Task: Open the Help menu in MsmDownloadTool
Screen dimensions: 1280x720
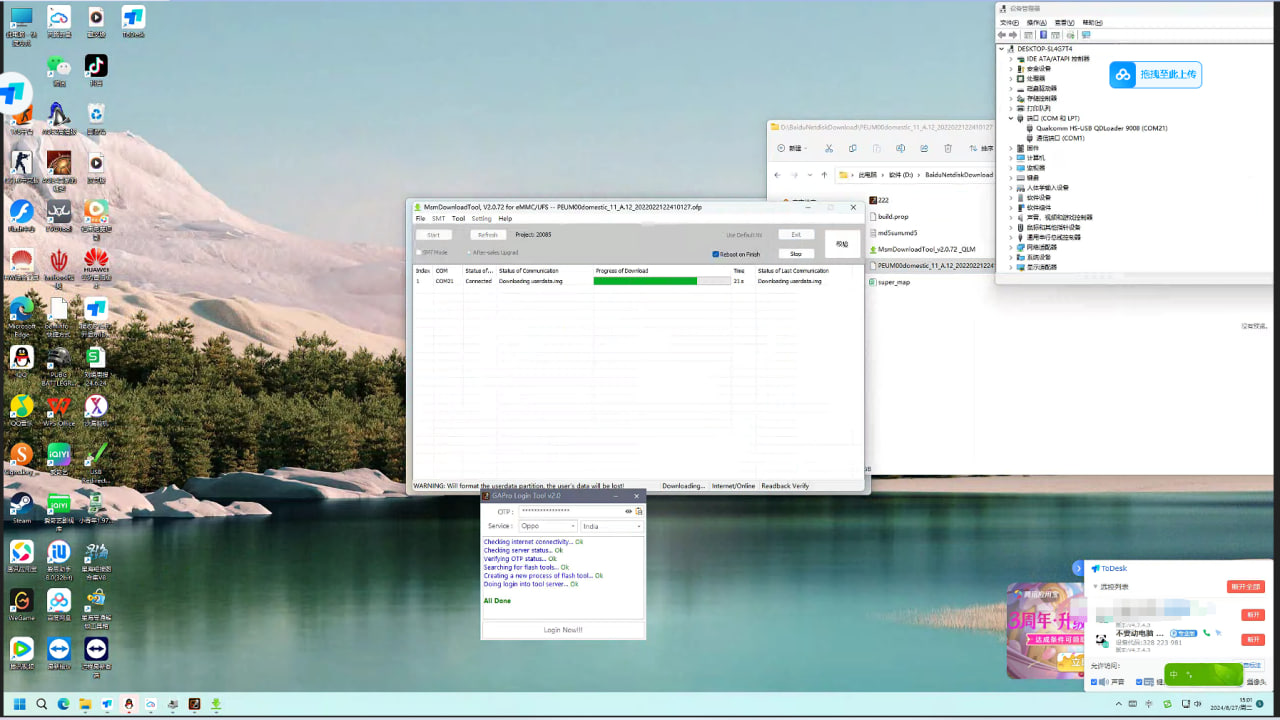Action: tap(505, 218)
